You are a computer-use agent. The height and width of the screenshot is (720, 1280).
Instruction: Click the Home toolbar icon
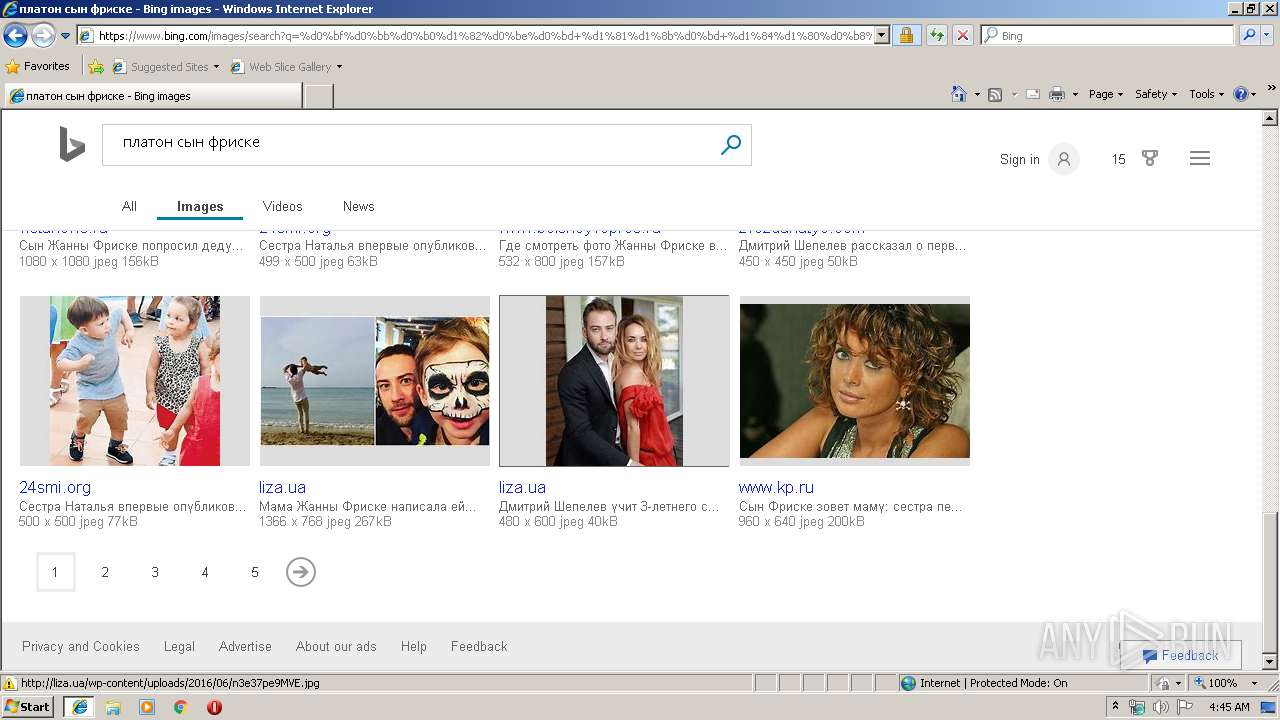tap(958, 94)
